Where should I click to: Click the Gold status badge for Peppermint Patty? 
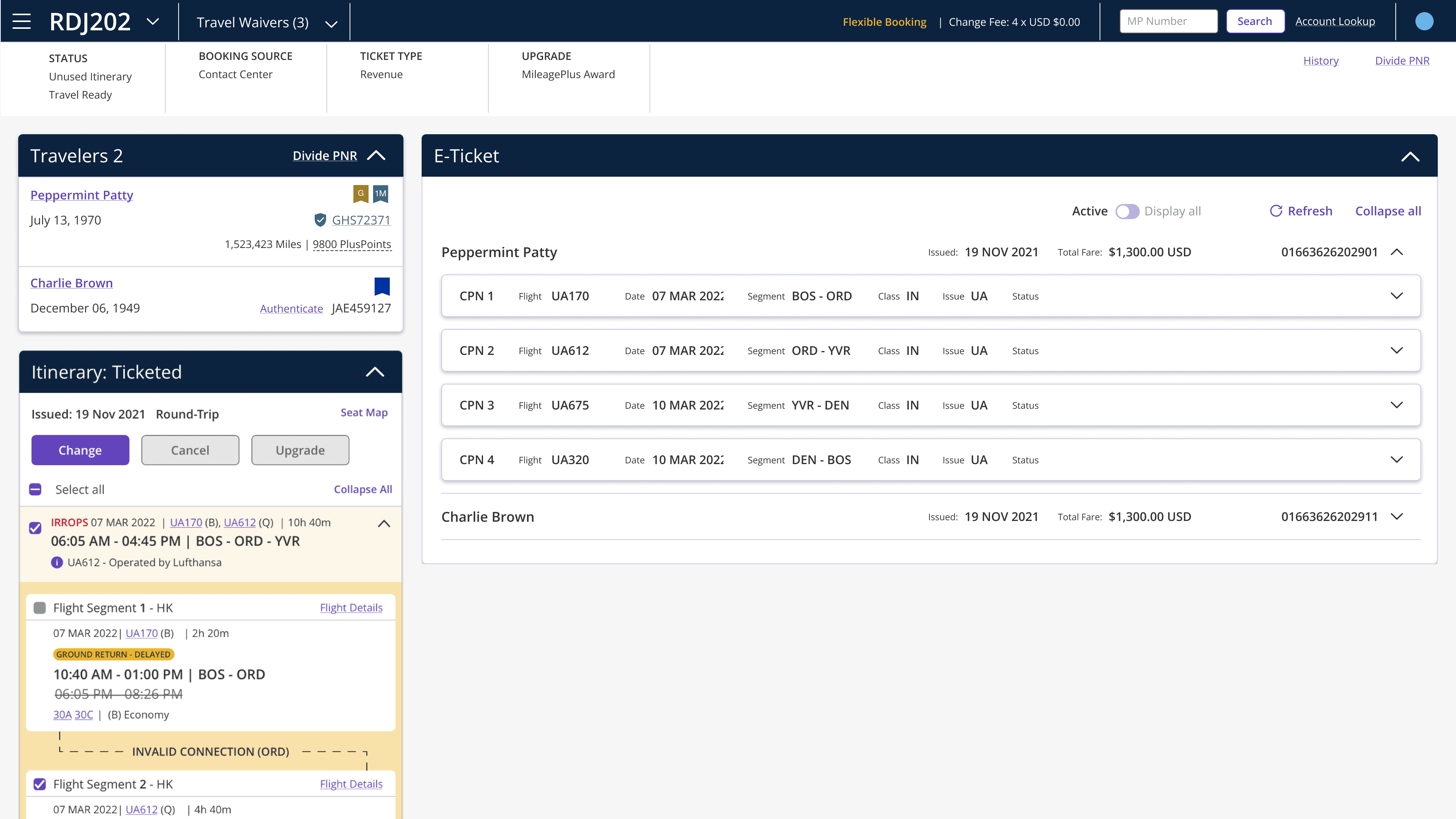pos(361,193)
